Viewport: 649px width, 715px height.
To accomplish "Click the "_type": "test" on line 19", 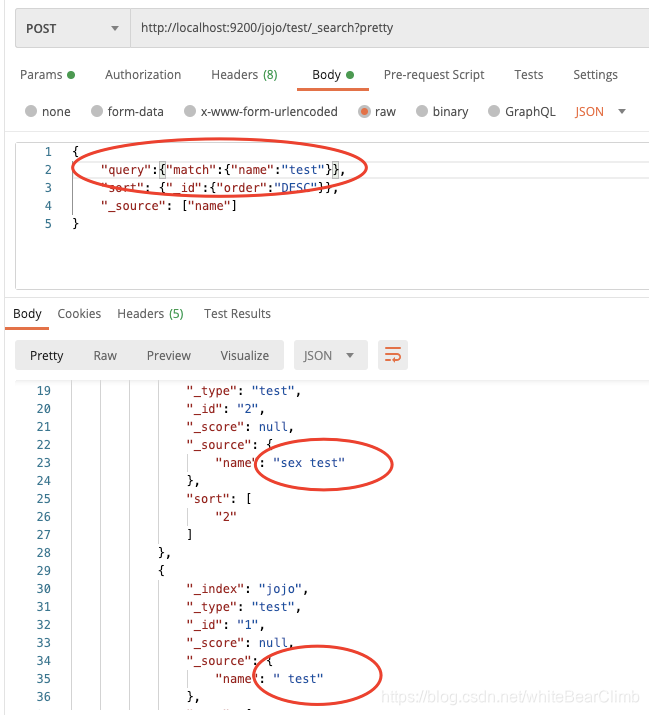I will tap(244, 390).
